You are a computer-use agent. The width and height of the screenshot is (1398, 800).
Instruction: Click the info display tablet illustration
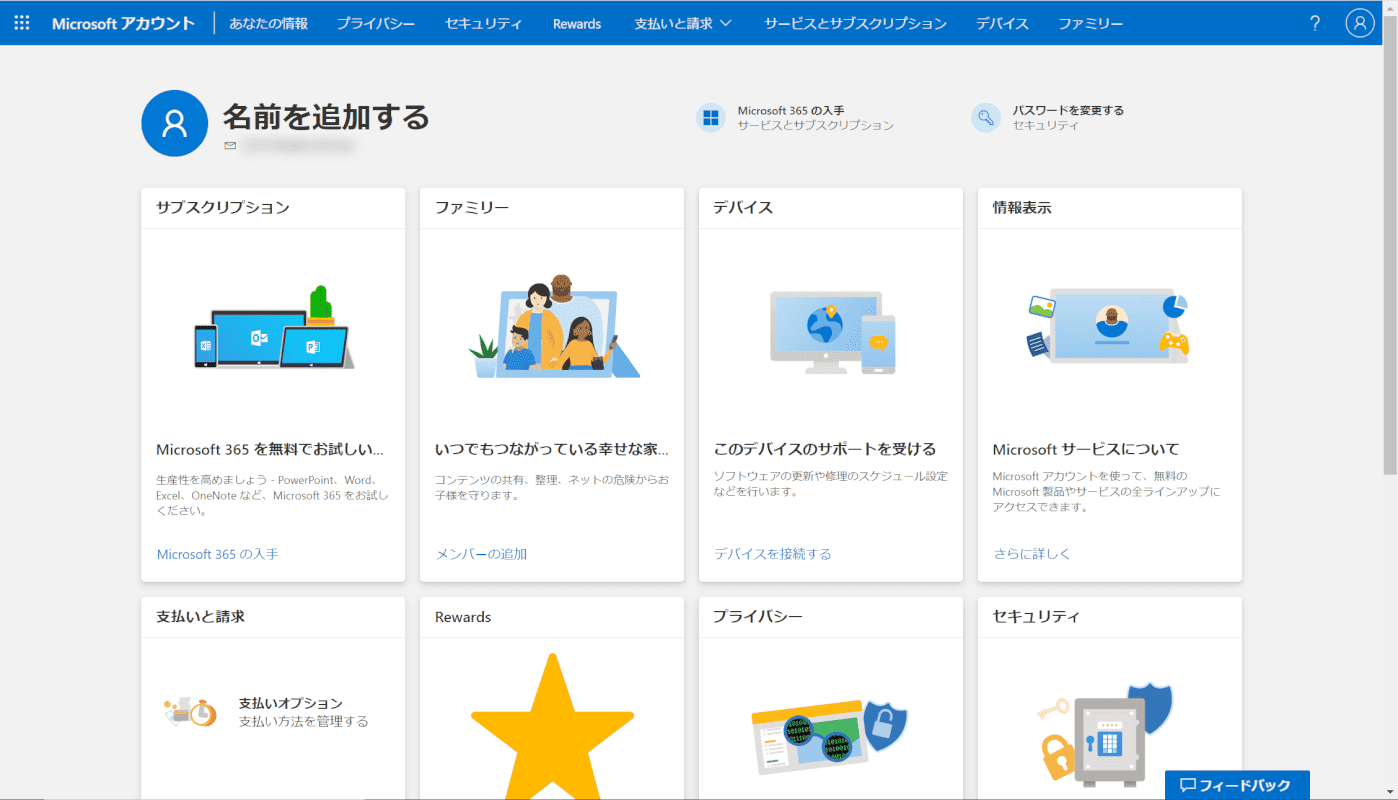click(1109, 326)
